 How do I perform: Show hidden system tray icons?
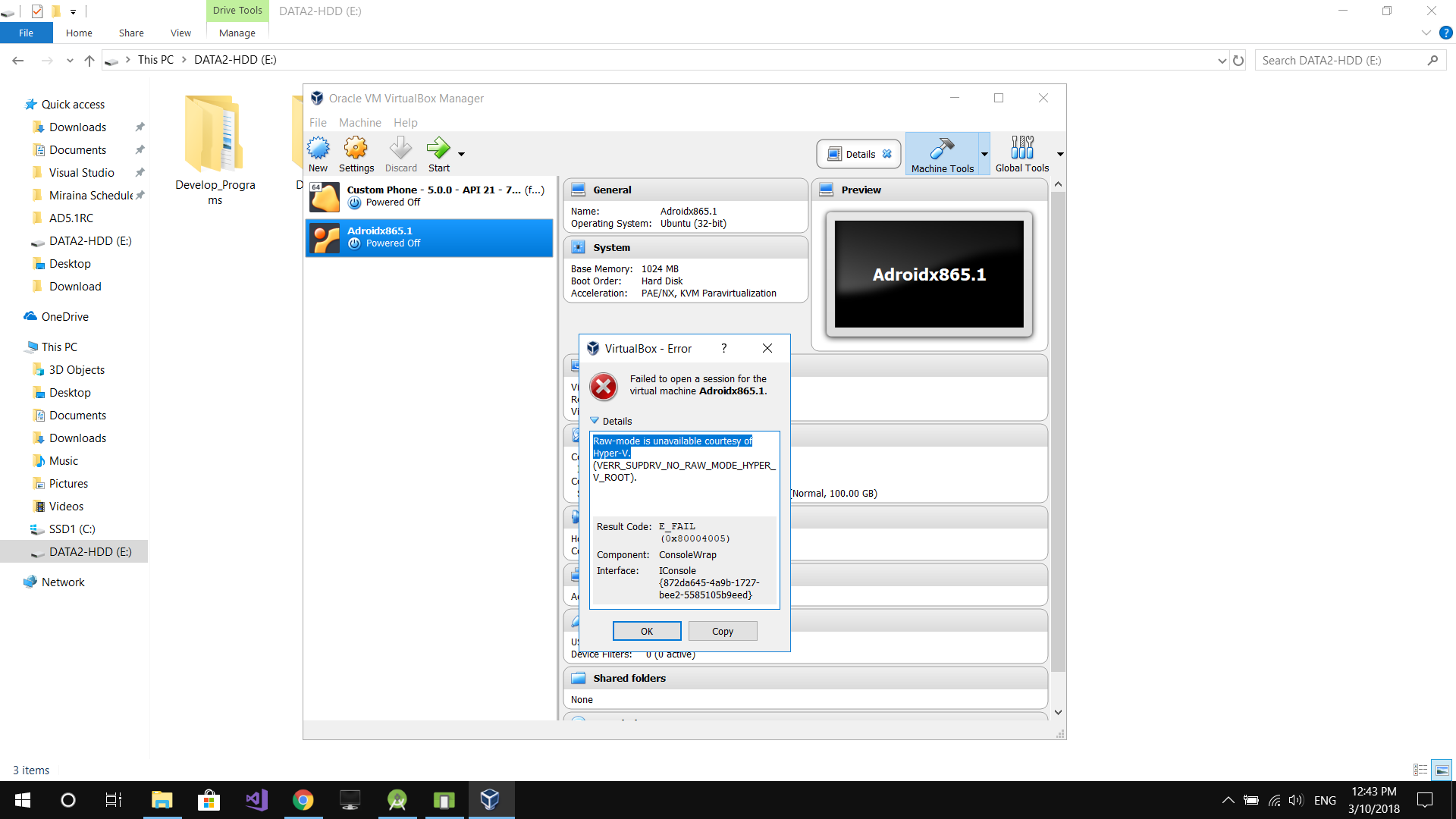[x=1228, y=800]
